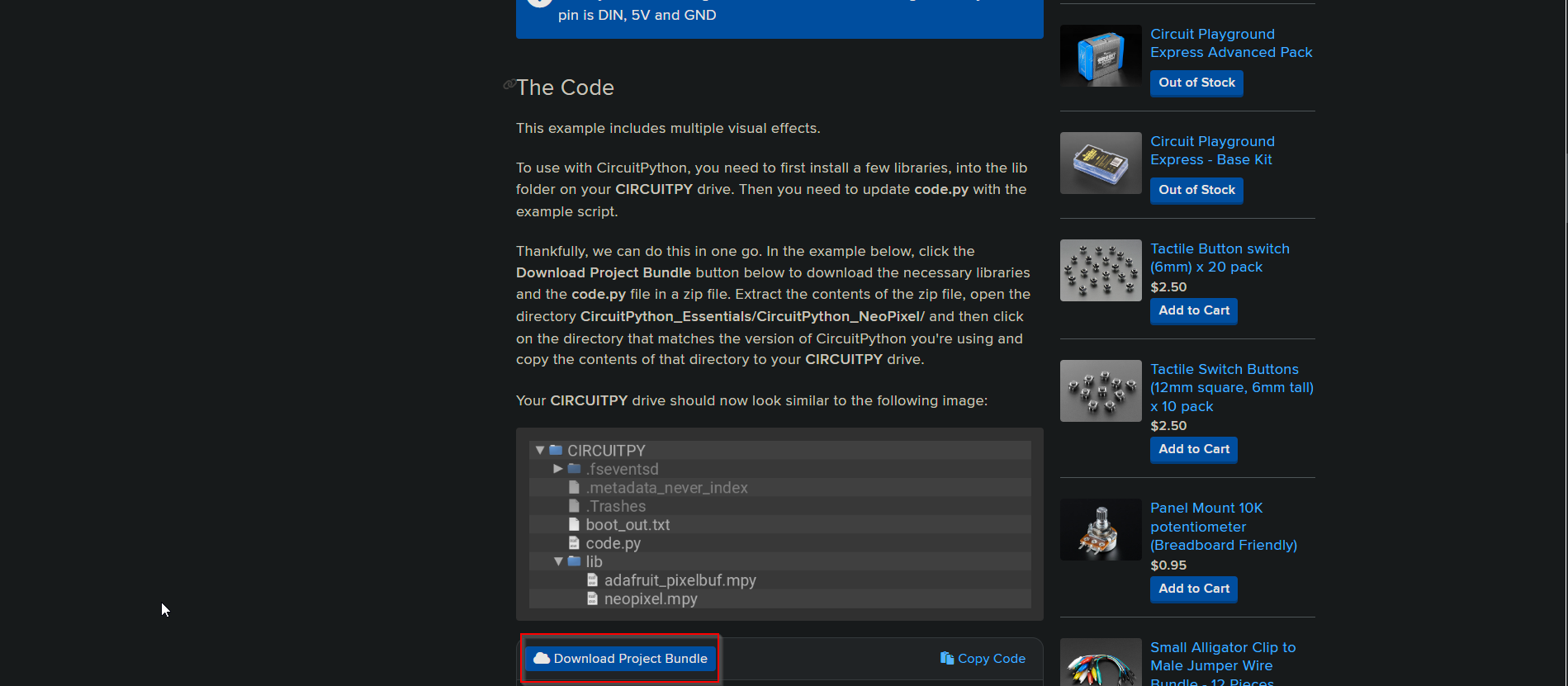
Task: Add Tactile Button switch 6mm to cart
Action: click(1193, 310)
